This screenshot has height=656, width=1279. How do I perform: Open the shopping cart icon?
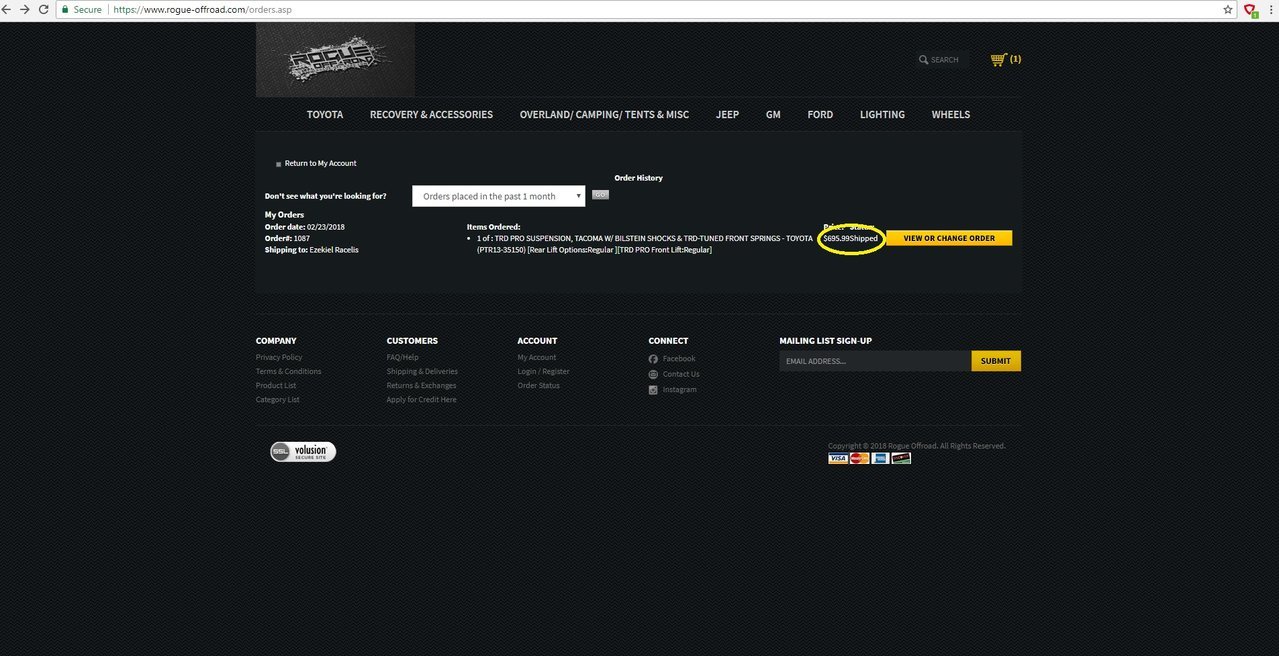pyautogui.click(x=997, y=60)
